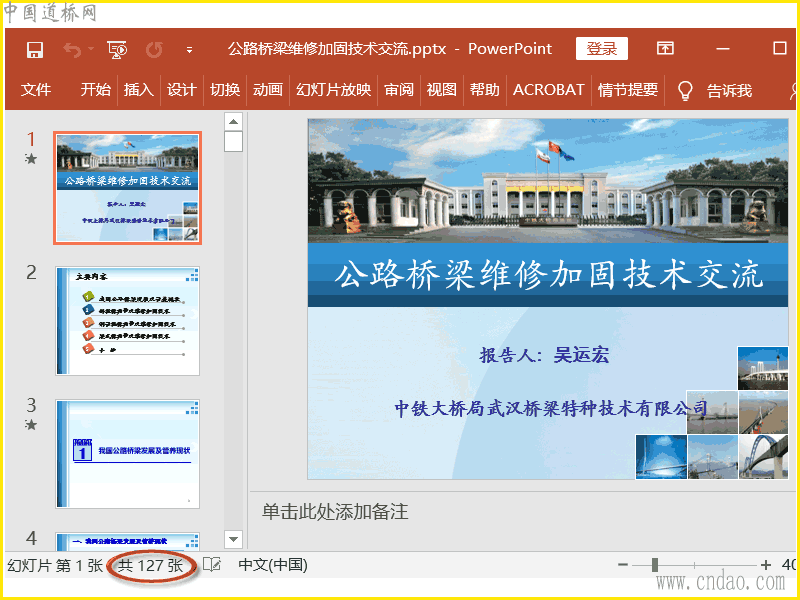Image resolution: width=800 pixels, height=600 pixels.
Task: Open the 帮助 tab
Action: [484, 90]
